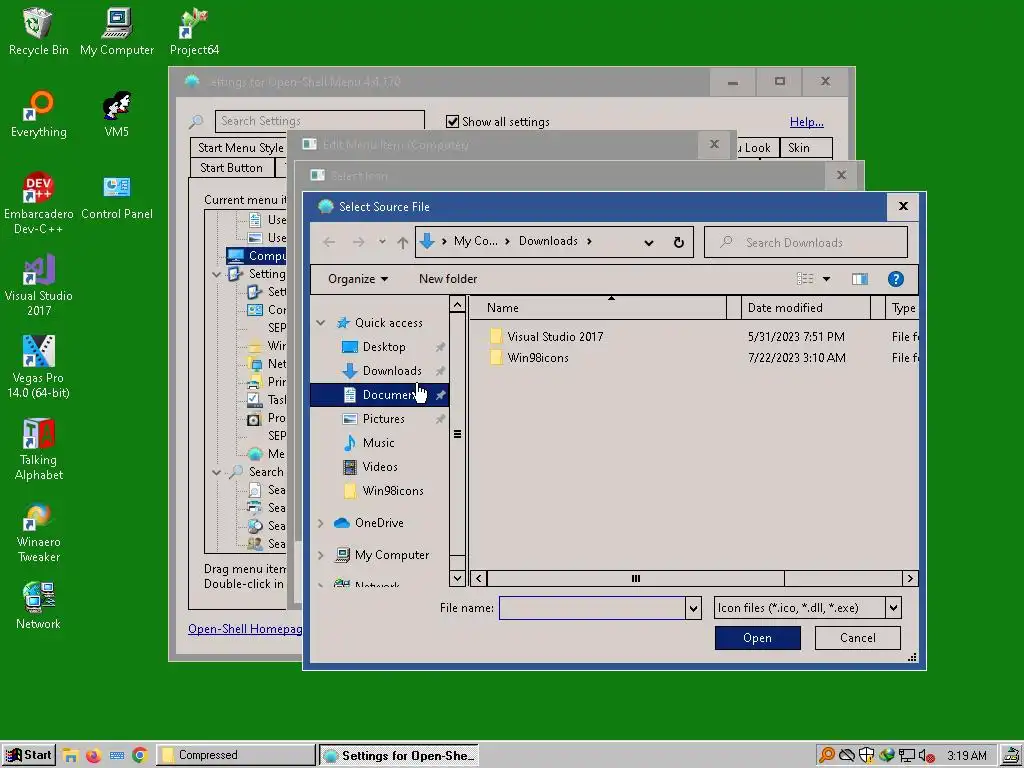
Task: Click the Firefox icon in taskbar
Action: coord(93,756)
